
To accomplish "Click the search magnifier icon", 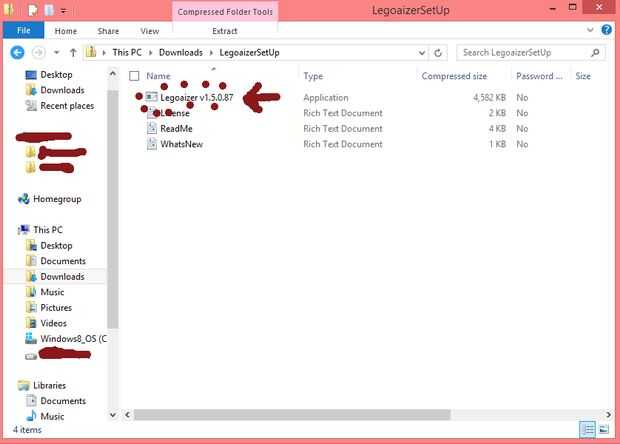I will pos(595,53).
